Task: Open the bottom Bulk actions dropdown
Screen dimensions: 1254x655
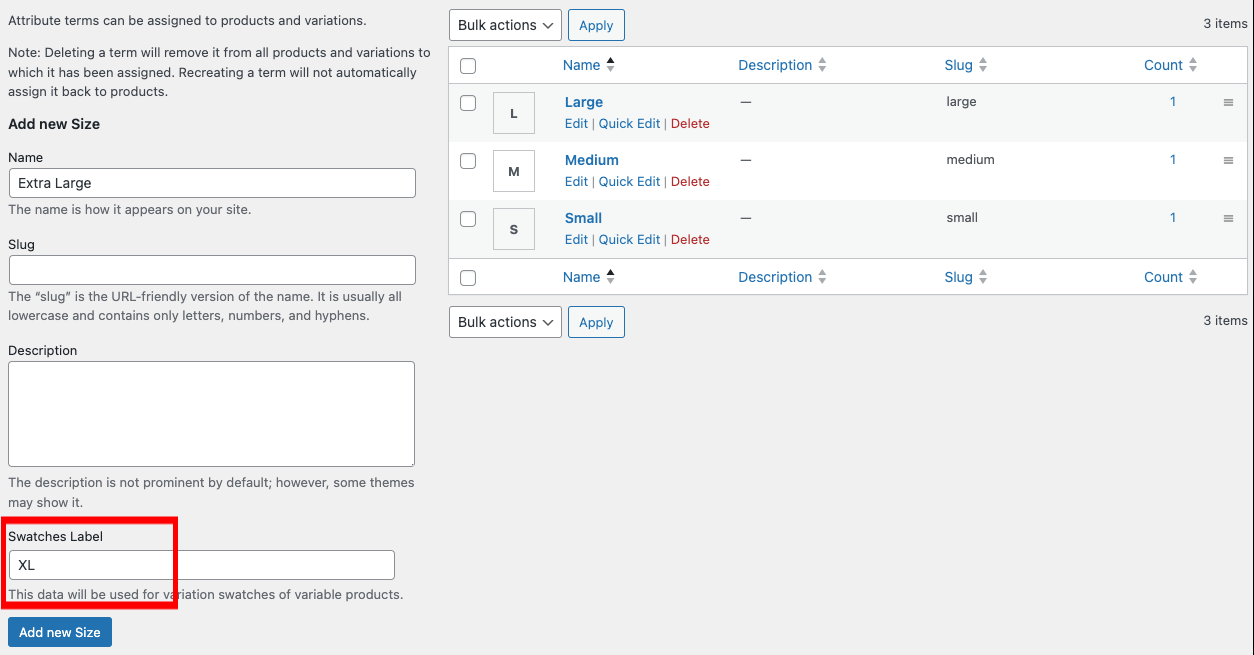Action: click(505, 322)
